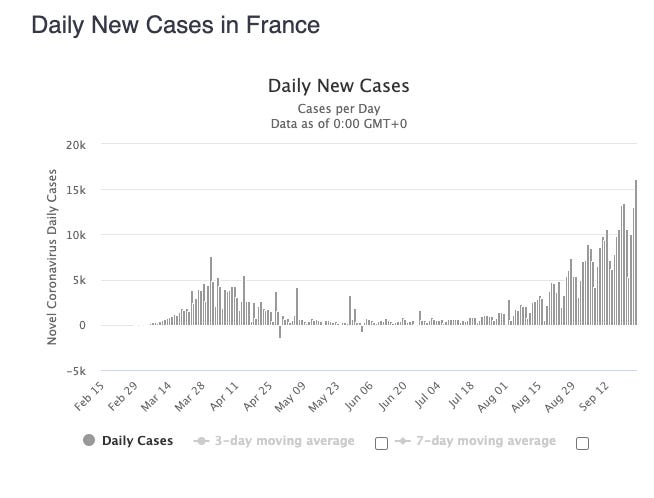Enable the checkbox beside 7-day moving average
Image resolution: width=654 pixels, height=498 pixels.
pos(582,444)
